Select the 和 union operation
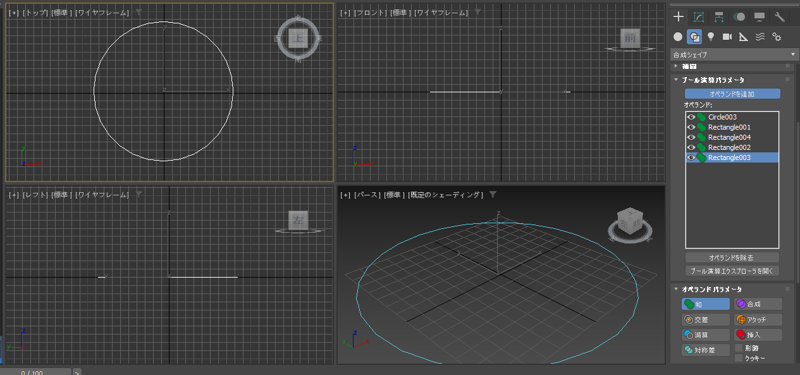Screen dimensions: 800x375 pyautogui.click(x=706, y=304)
